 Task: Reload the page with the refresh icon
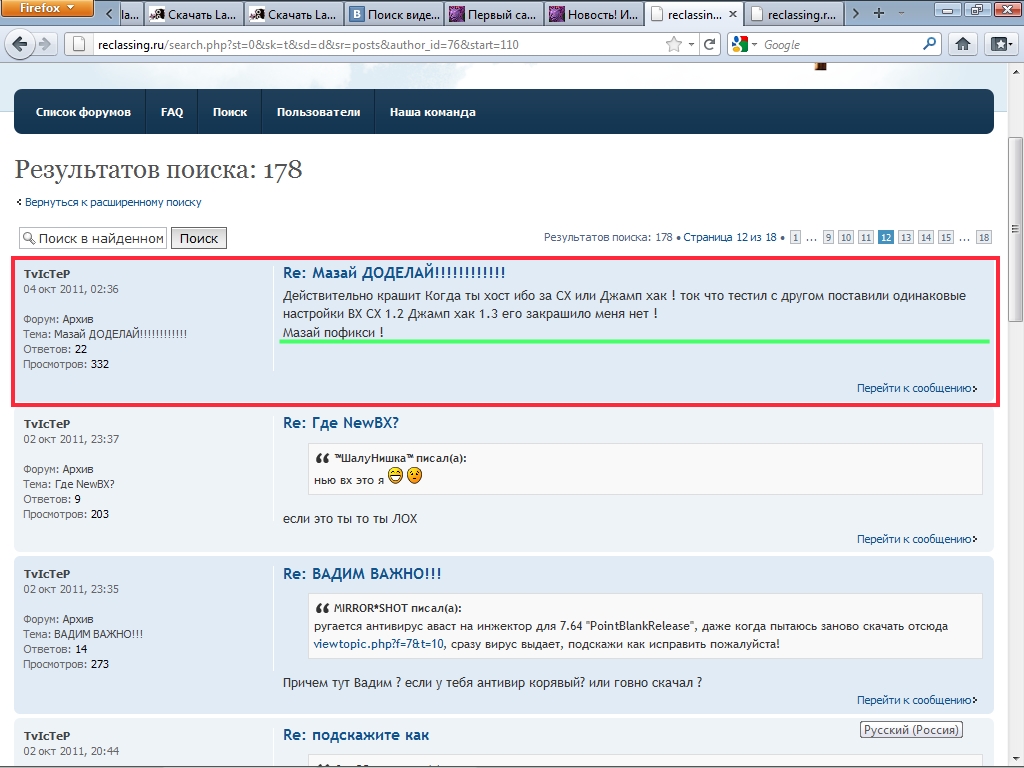click(x=709, y=45)
